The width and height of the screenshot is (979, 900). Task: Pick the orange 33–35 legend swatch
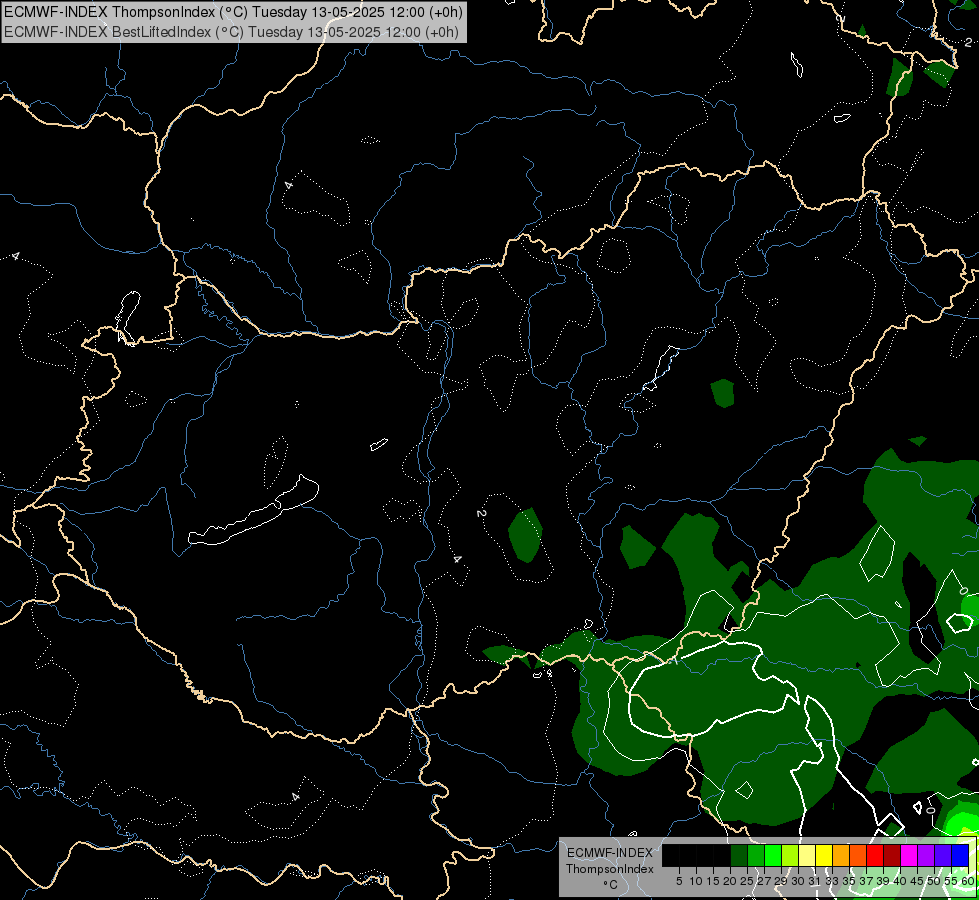click(841, 855)
